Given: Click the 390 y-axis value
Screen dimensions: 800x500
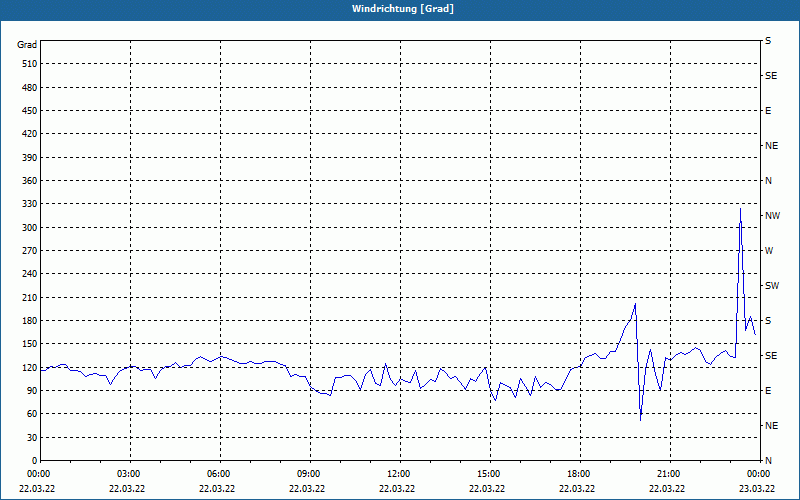Looking at the screenshot, I should coord(30,158).
